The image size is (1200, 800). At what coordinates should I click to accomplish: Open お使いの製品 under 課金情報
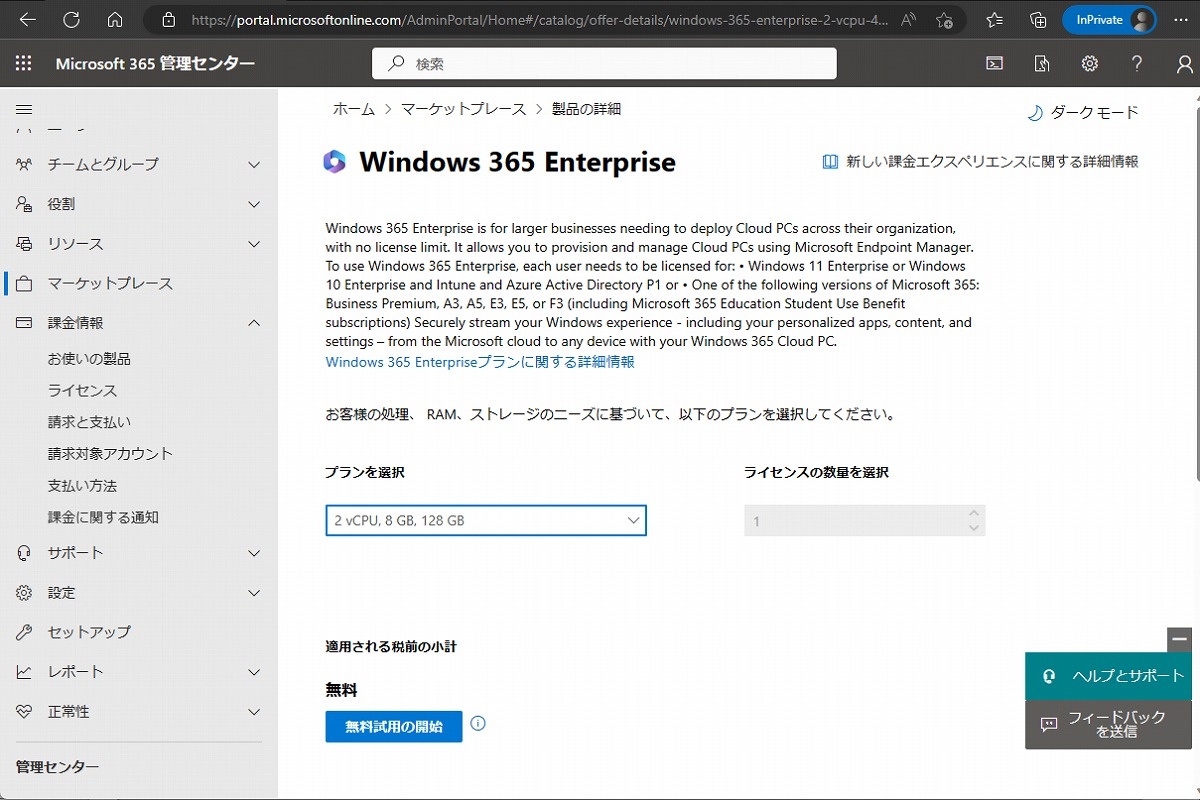[89, 358]
